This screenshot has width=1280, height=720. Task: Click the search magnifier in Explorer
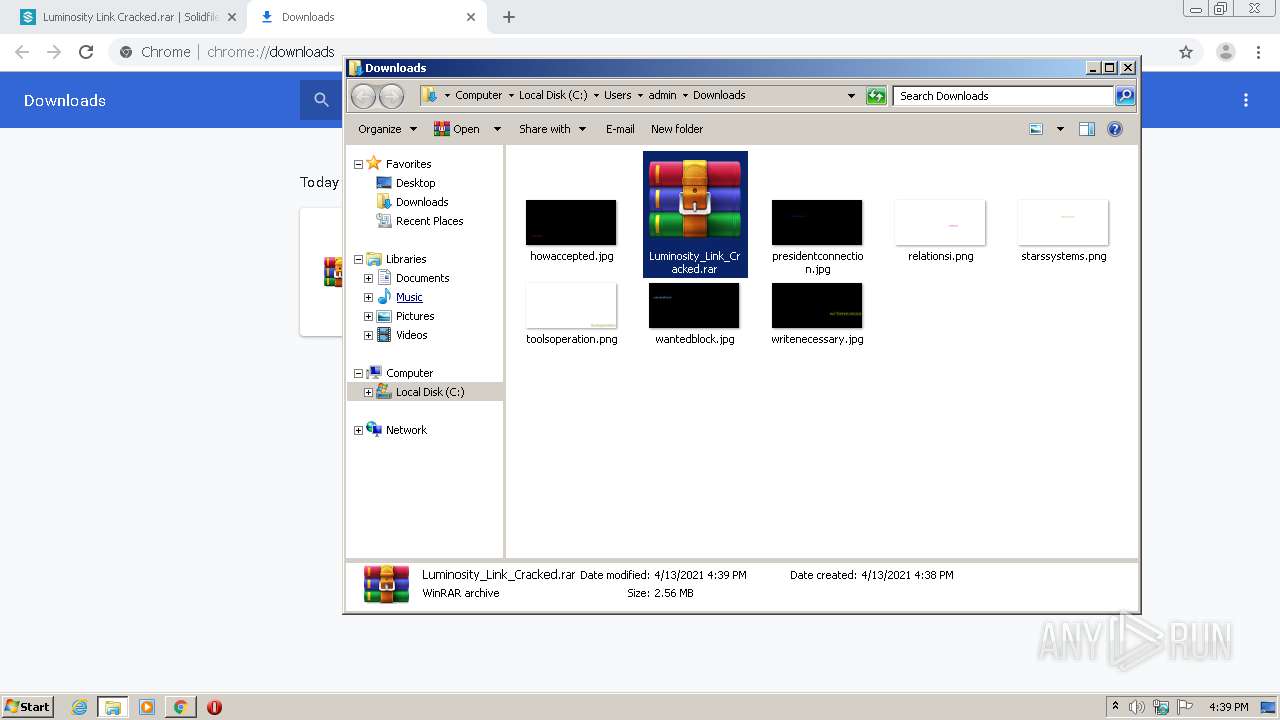click(1125, 96)
